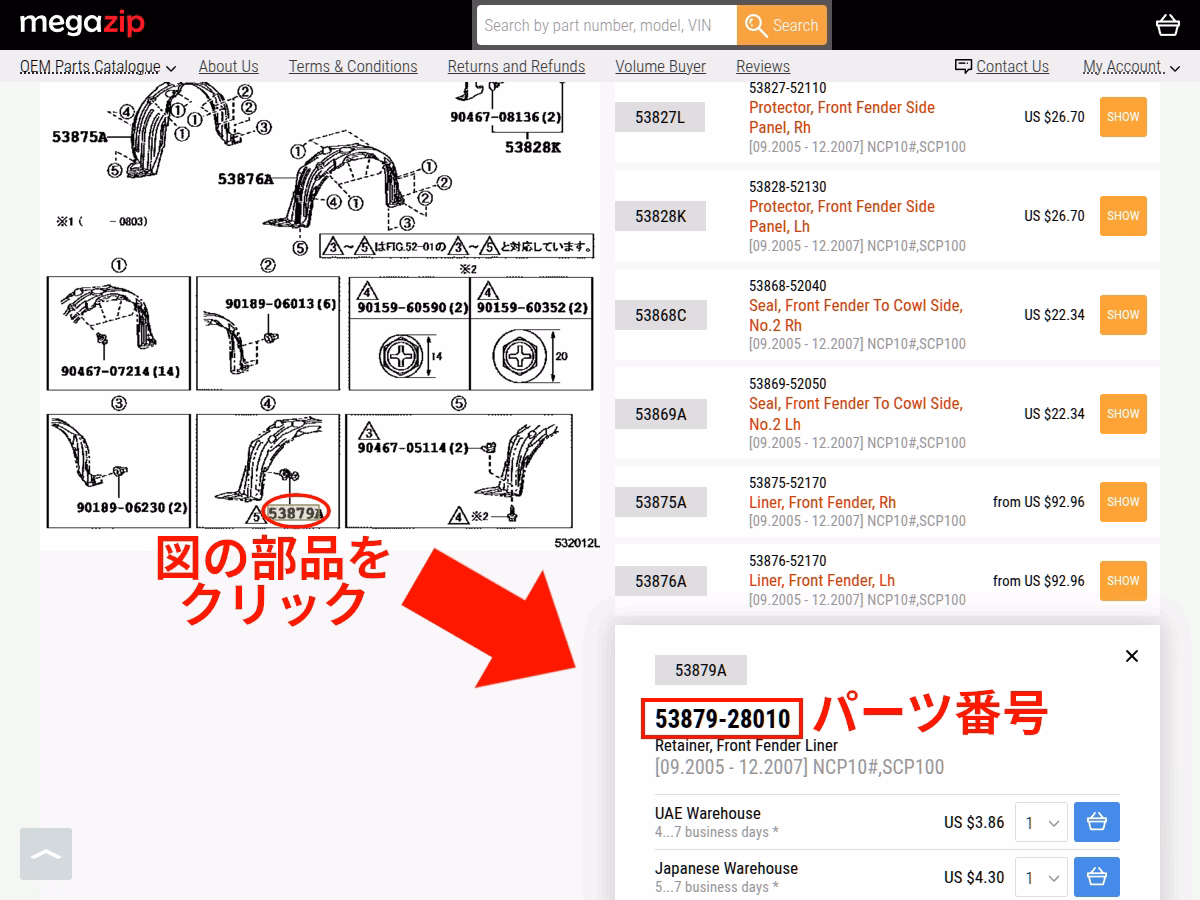Click the orange Search button
The width and height of the screenshot is (1200, 900).
(x=782, y=25)
